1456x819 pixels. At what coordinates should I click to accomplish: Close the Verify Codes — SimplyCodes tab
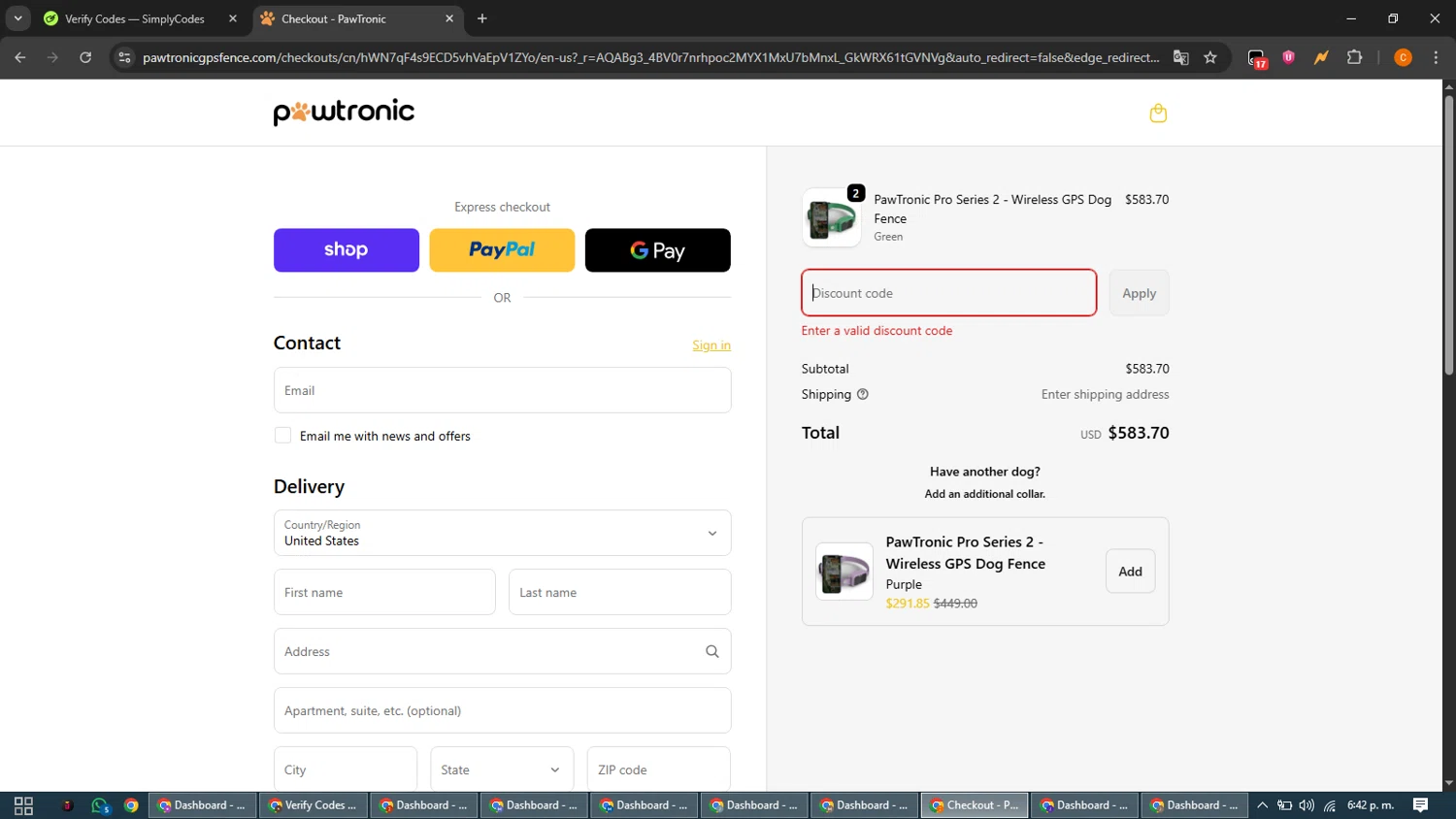point(233,18)
